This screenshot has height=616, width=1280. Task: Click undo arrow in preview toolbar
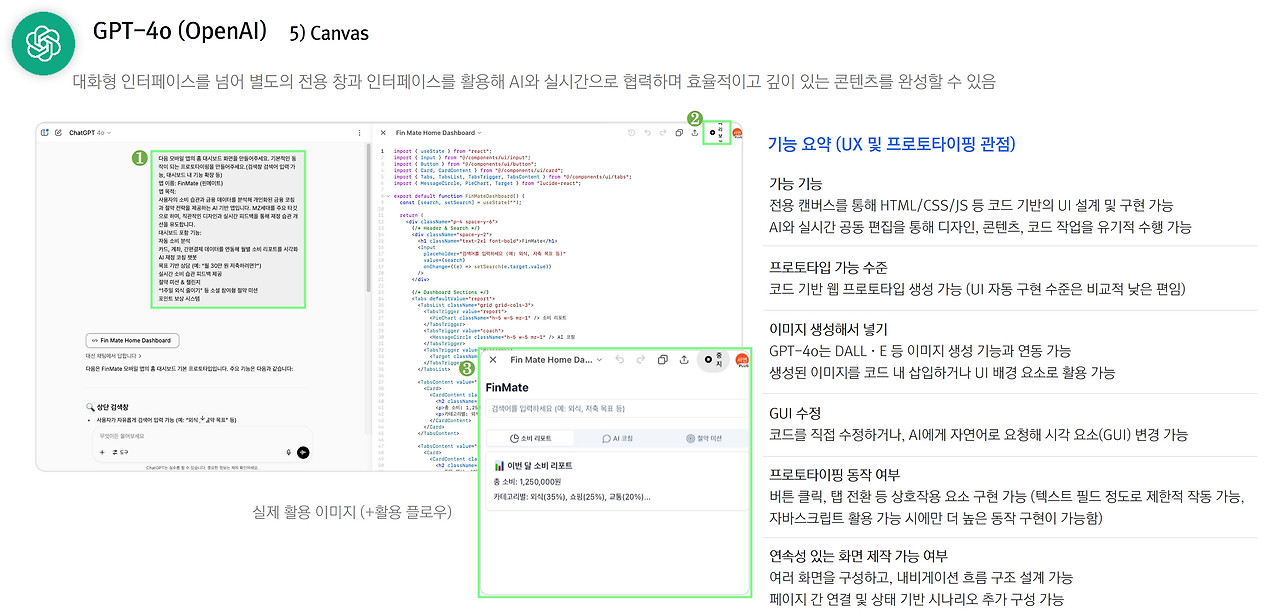(x=620, y=359)
